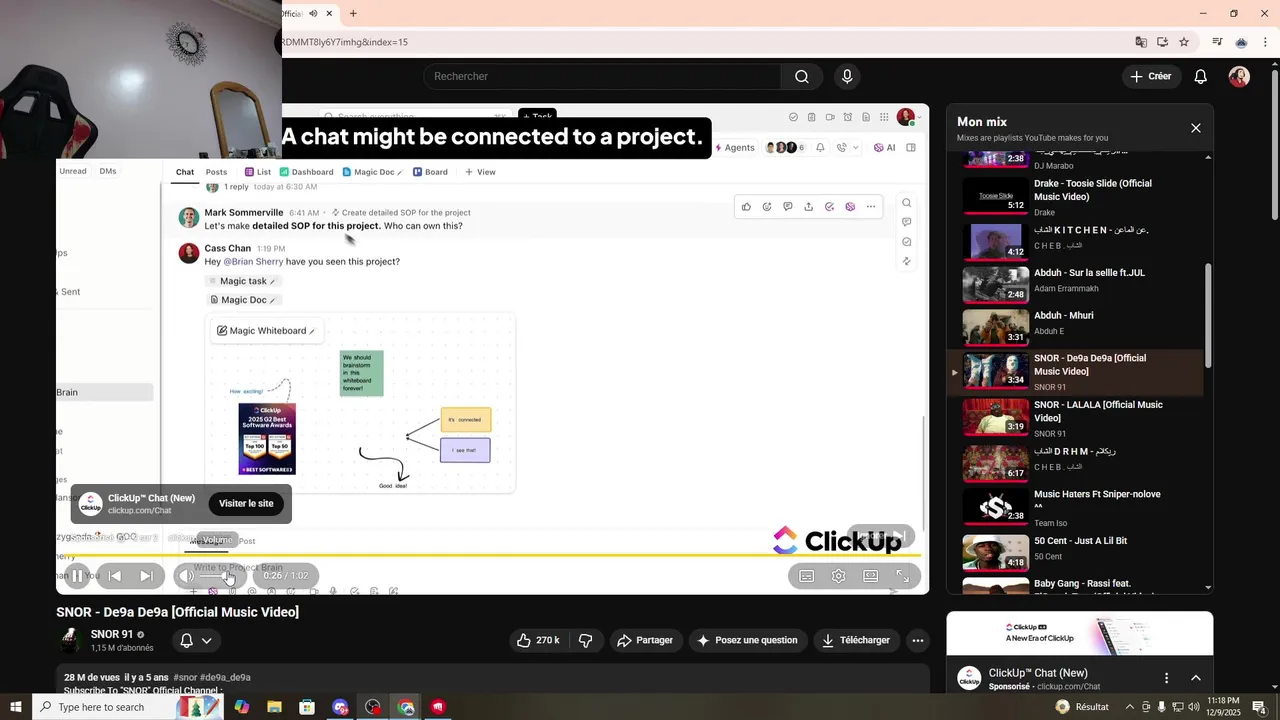Viewport: 1280px width, 720px height.
Task: Click the Visiter le site ad button
Action: [x=246, y=504]
